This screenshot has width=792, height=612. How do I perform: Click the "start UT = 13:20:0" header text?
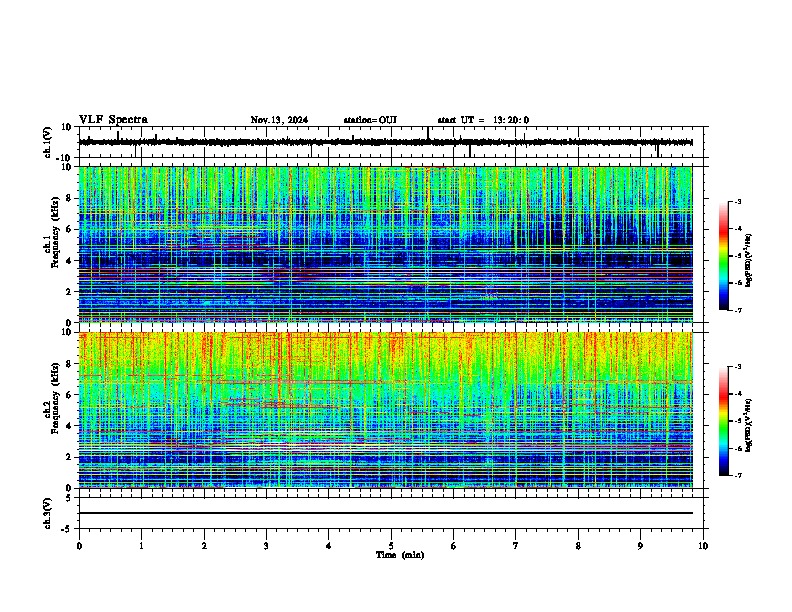[x=483, y=120]
